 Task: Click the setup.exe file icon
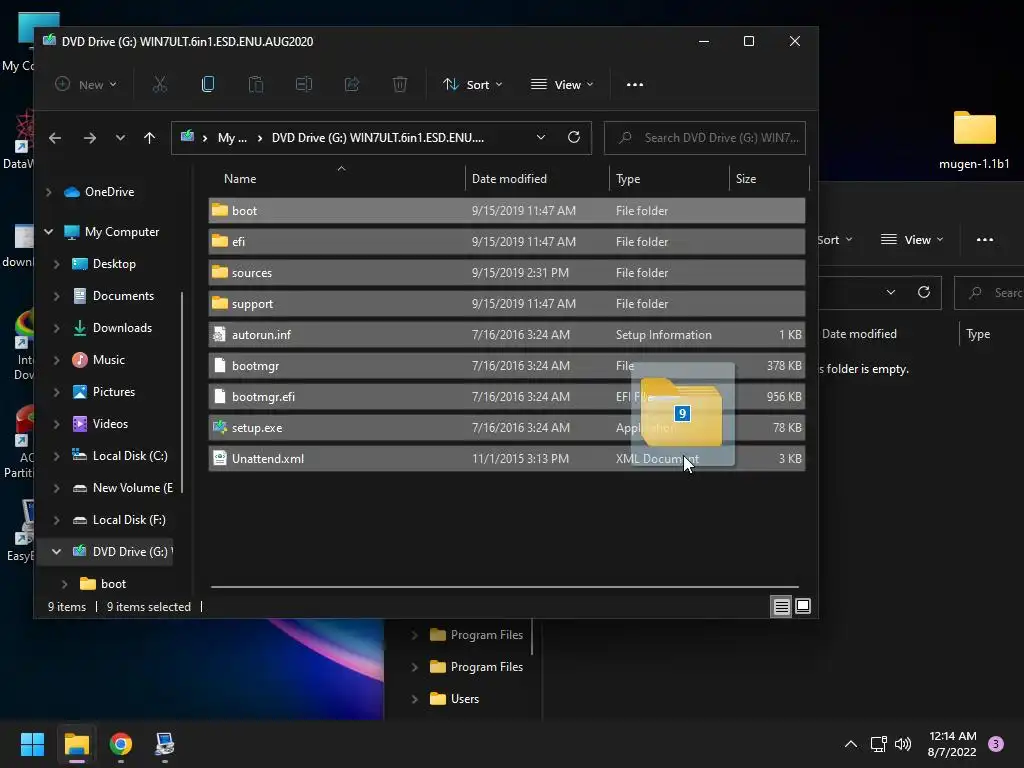point(220,427)
